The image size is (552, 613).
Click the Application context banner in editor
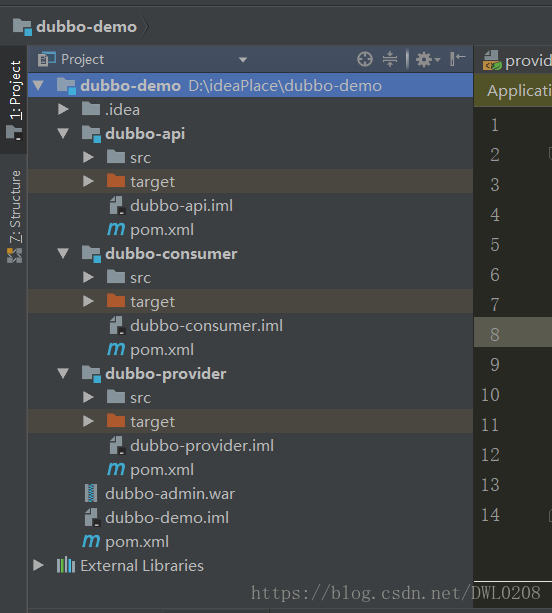tap(513, 91)
